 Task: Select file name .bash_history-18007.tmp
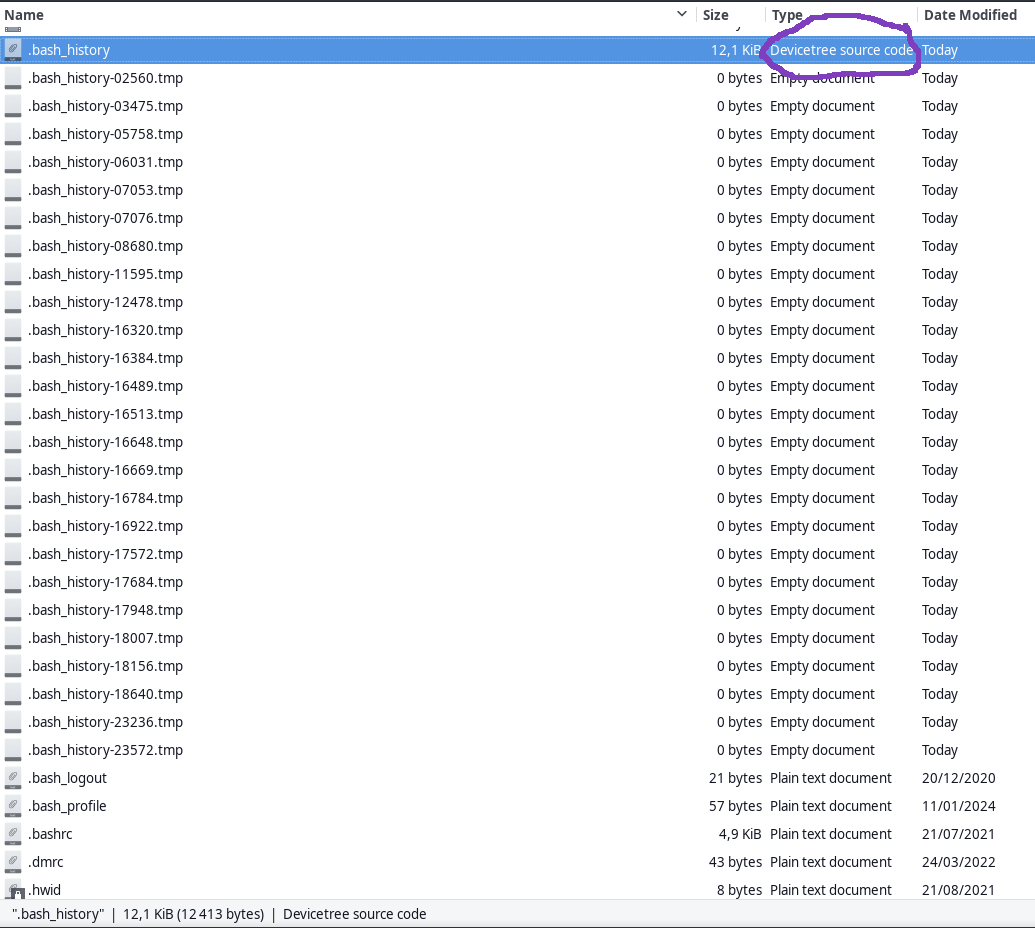coord(106,638)
